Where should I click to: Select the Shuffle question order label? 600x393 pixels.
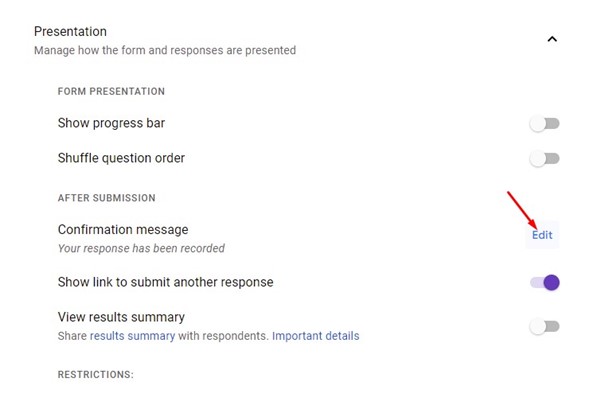click(x=121, y=158)
